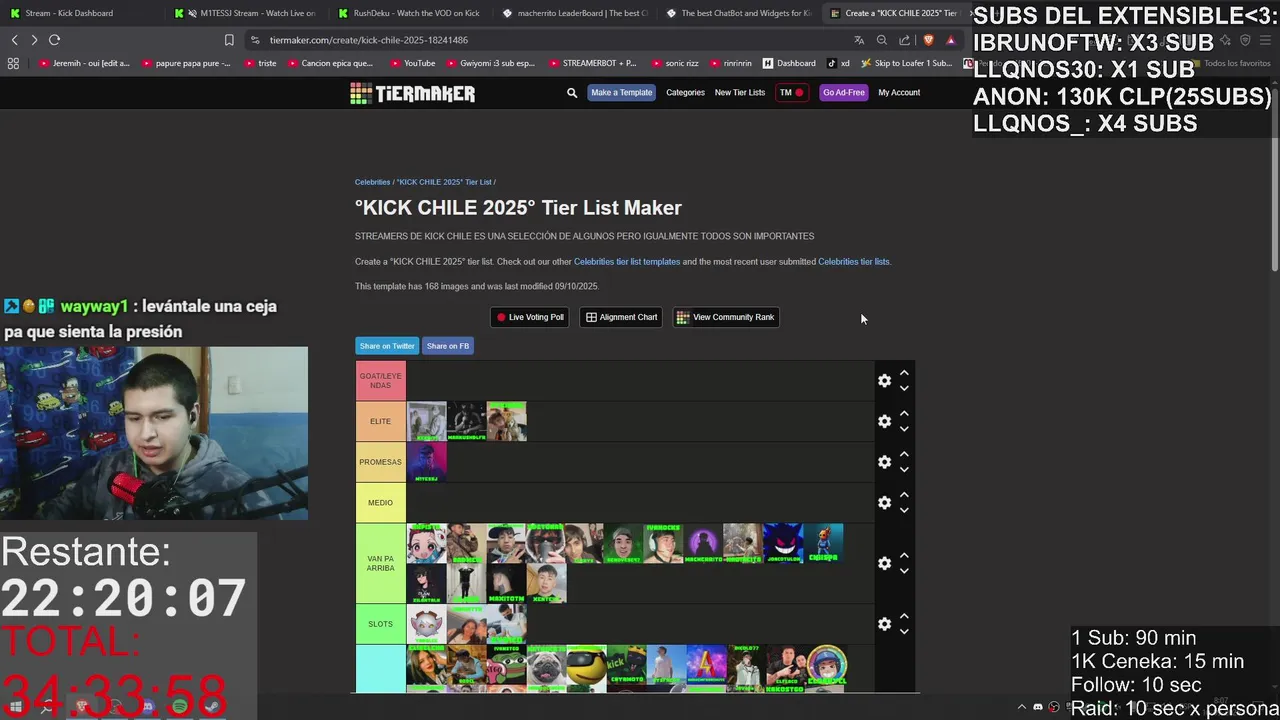Open the TierMaker search magnifier
The image size is (1280, 720).
coord(572,93)
